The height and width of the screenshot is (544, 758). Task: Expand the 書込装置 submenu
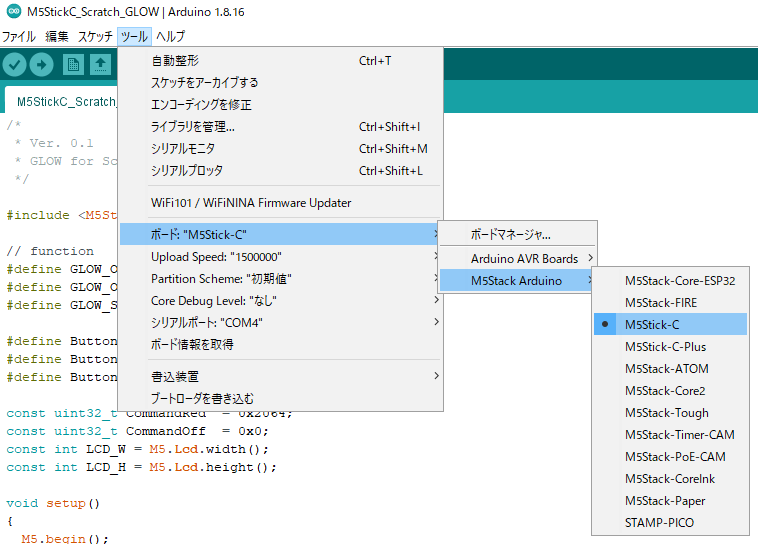(x=281, y=376)
